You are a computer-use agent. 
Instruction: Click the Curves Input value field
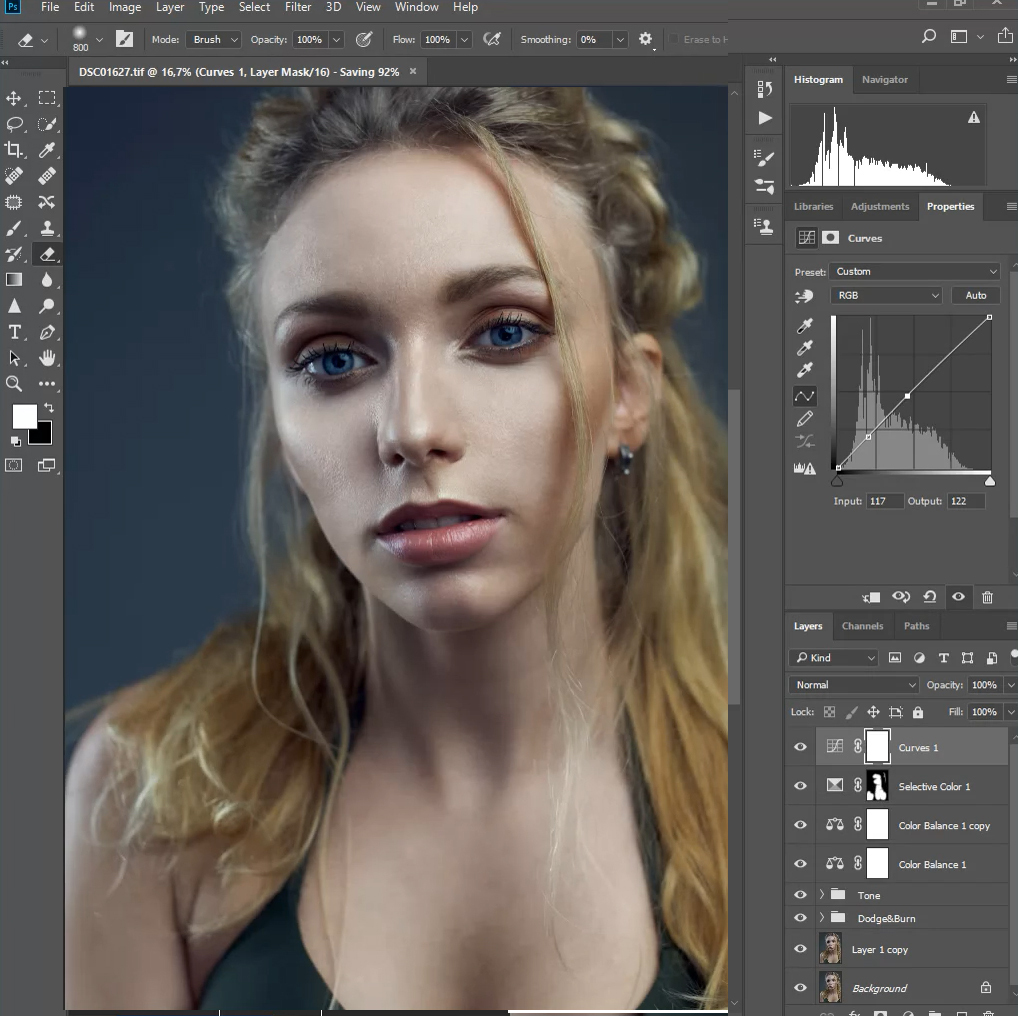[885, 501]
